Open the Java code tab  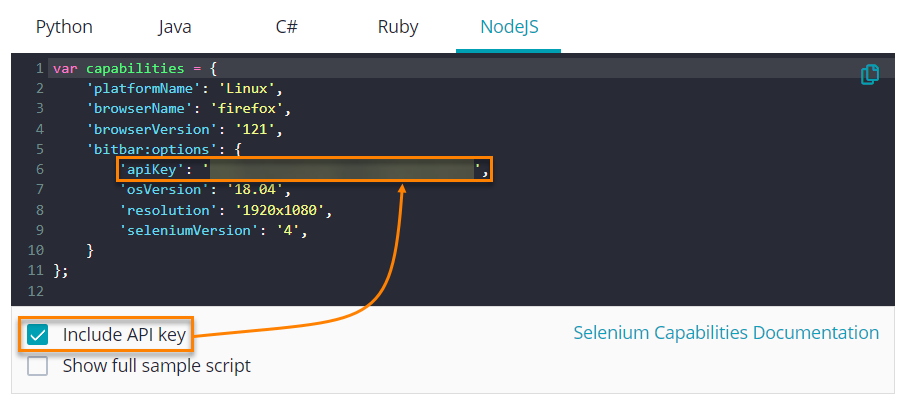pyautogui.click(x=175, y=27)
